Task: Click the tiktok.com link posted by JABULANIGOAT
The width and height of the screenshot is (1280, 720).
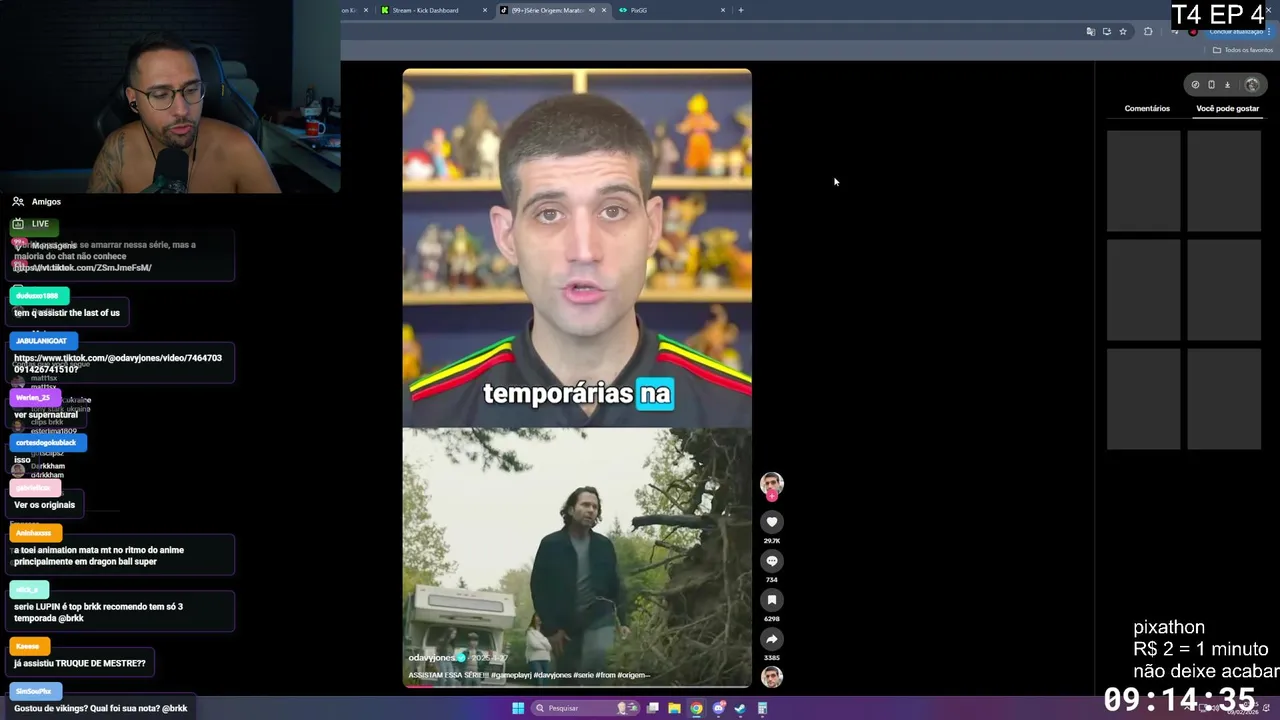Action: (118, 363)
